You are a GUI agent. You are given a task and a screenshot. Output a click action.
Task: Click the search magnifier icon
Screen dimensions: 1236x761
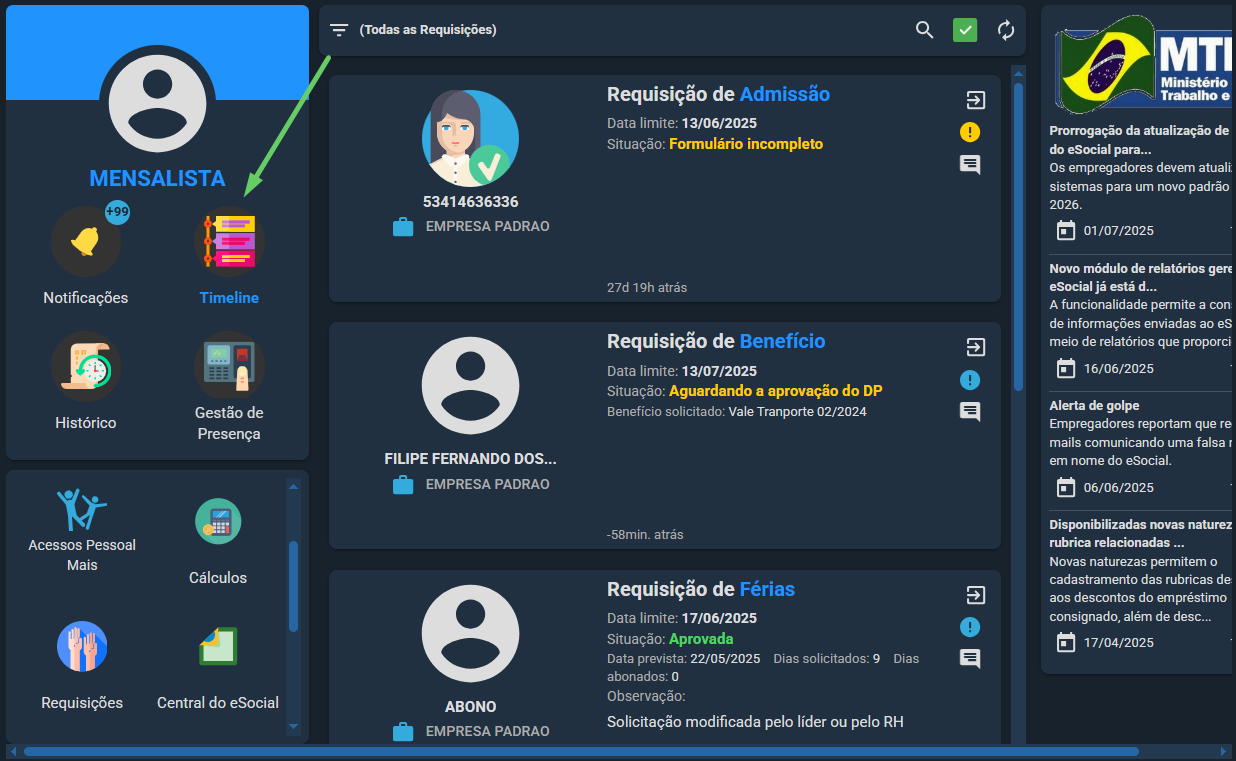coord(925,30)
